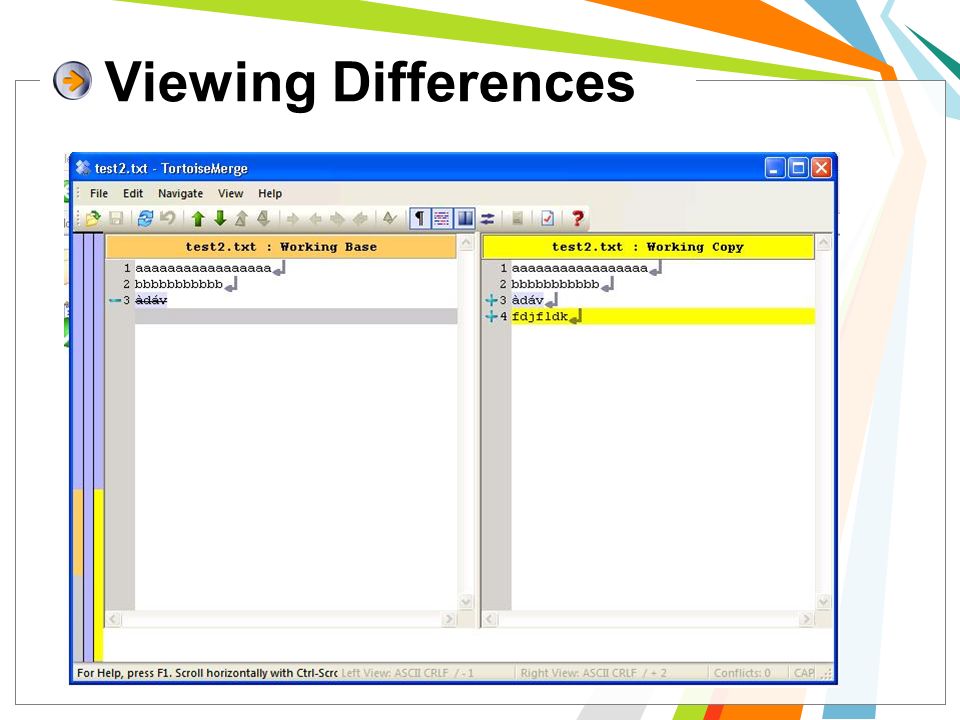Toggle inline diff lines button
This screenshot has width=960, height=720.
pos(442,219)
